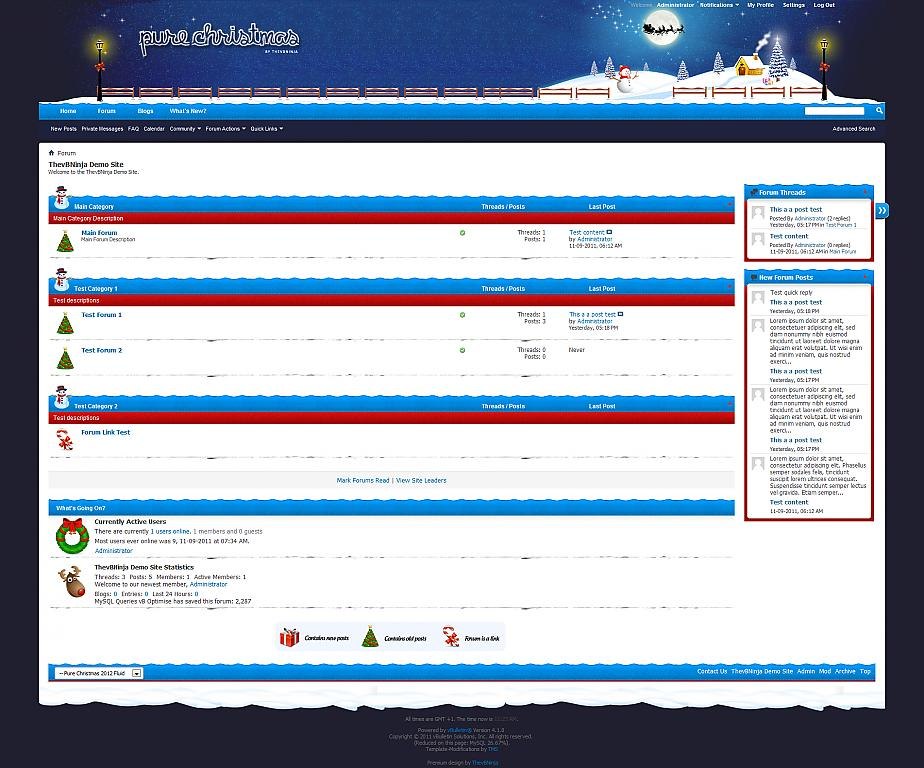Open 'This a a post test' in Forum Threads
924x768 pixels.
[796, 209]
